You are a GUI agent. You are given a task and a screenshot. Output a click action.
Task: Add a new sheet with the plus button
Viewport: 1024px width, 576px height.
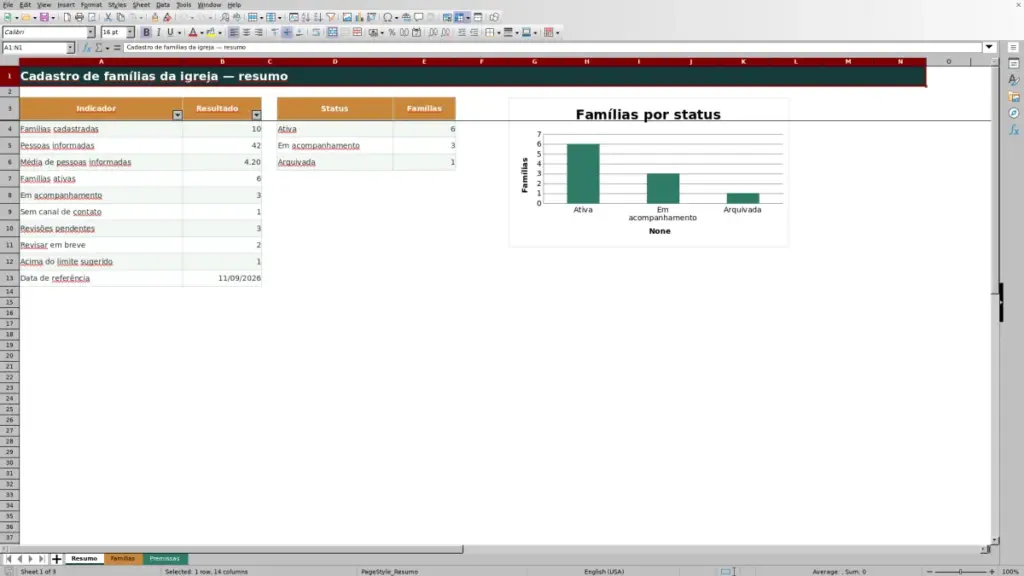click(56, 559)
